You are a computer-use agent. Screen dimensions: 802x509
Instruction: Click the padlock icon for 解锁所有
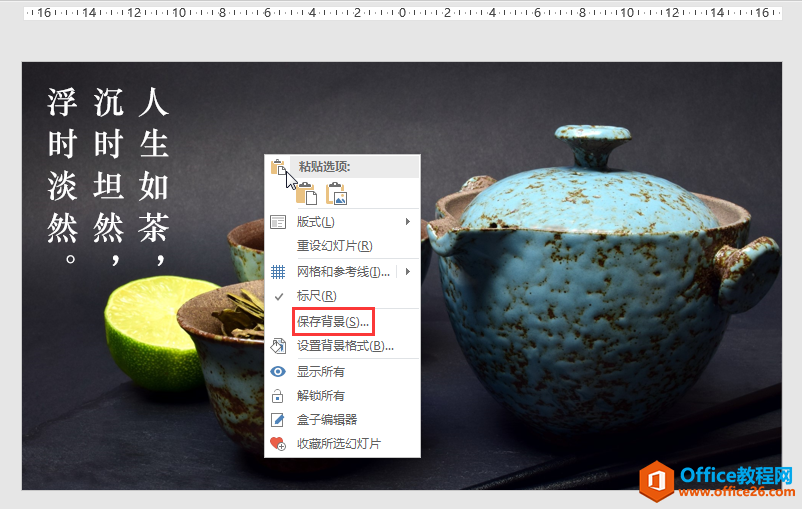279,395
